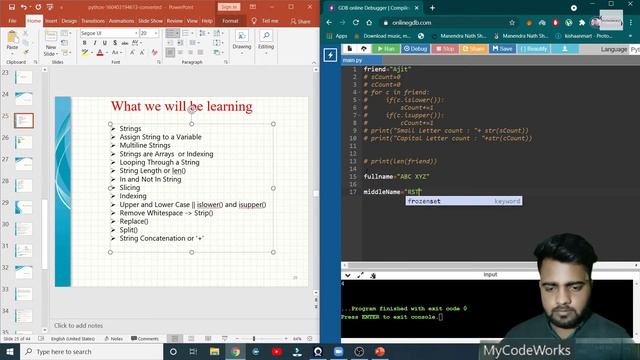Click the Share button in PowerPoint
The image size is (640, 360).
point(301,21)
